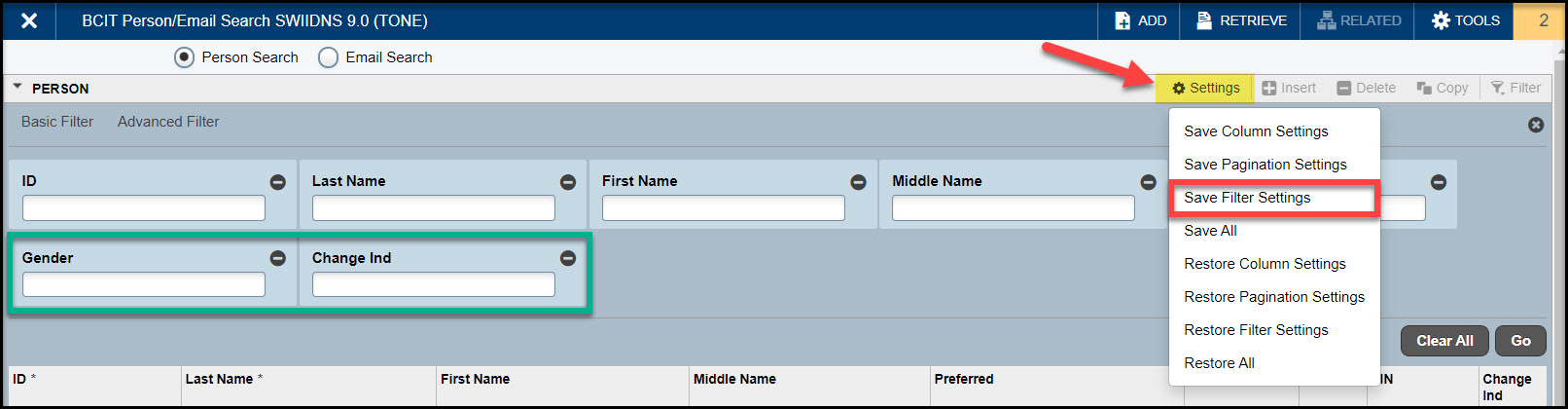The width and height of the screenshot is (1568, 409).
Task: Select the Person Search radio button
Action: coord(184,57)
